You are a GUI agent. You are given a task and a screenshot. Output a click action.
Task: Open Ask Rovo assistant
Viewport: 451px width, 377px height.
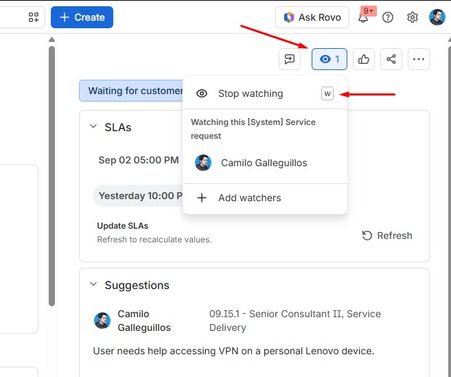pos(312,17)
